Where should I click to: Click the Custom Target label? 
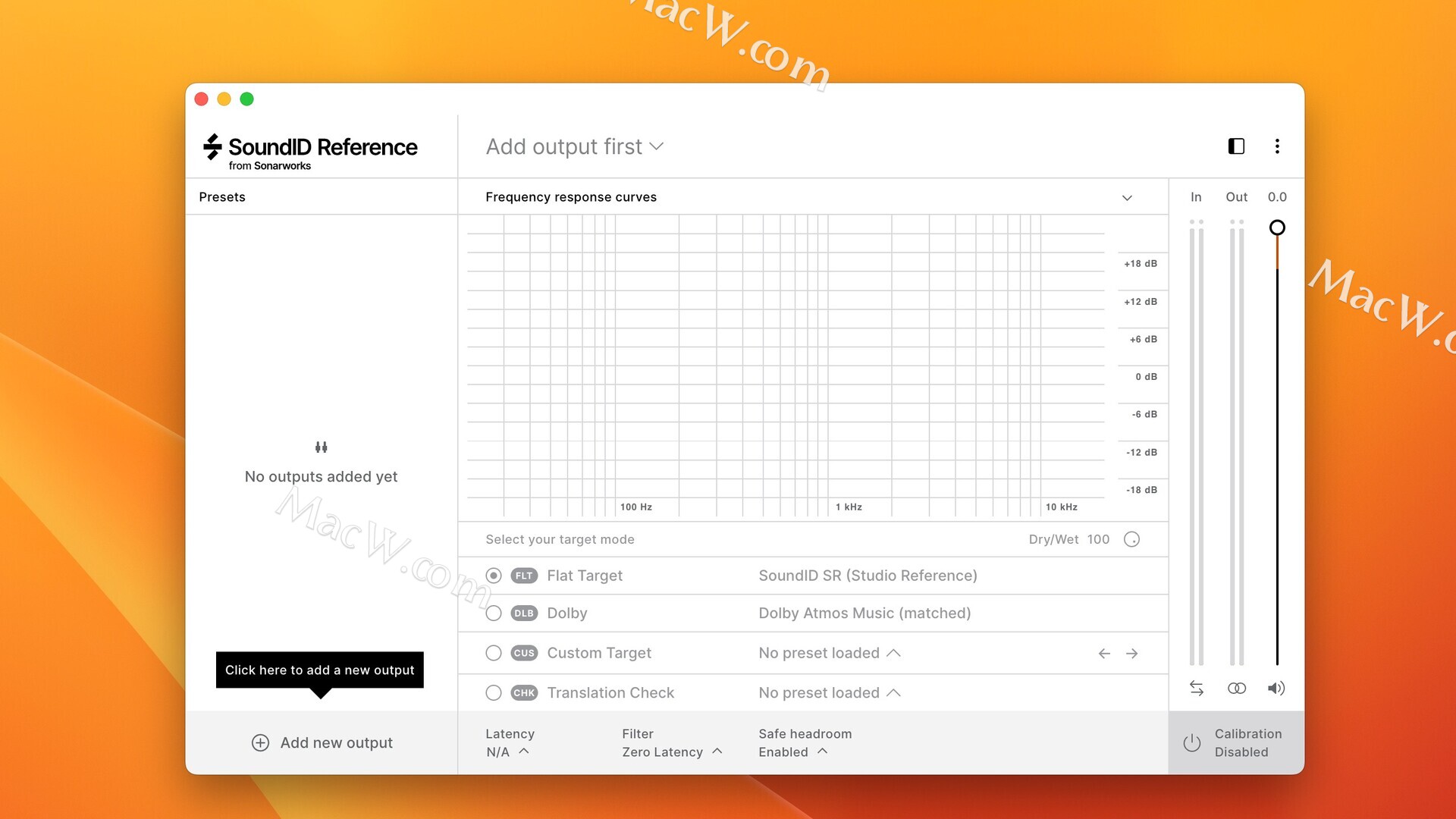click(599, 654)
